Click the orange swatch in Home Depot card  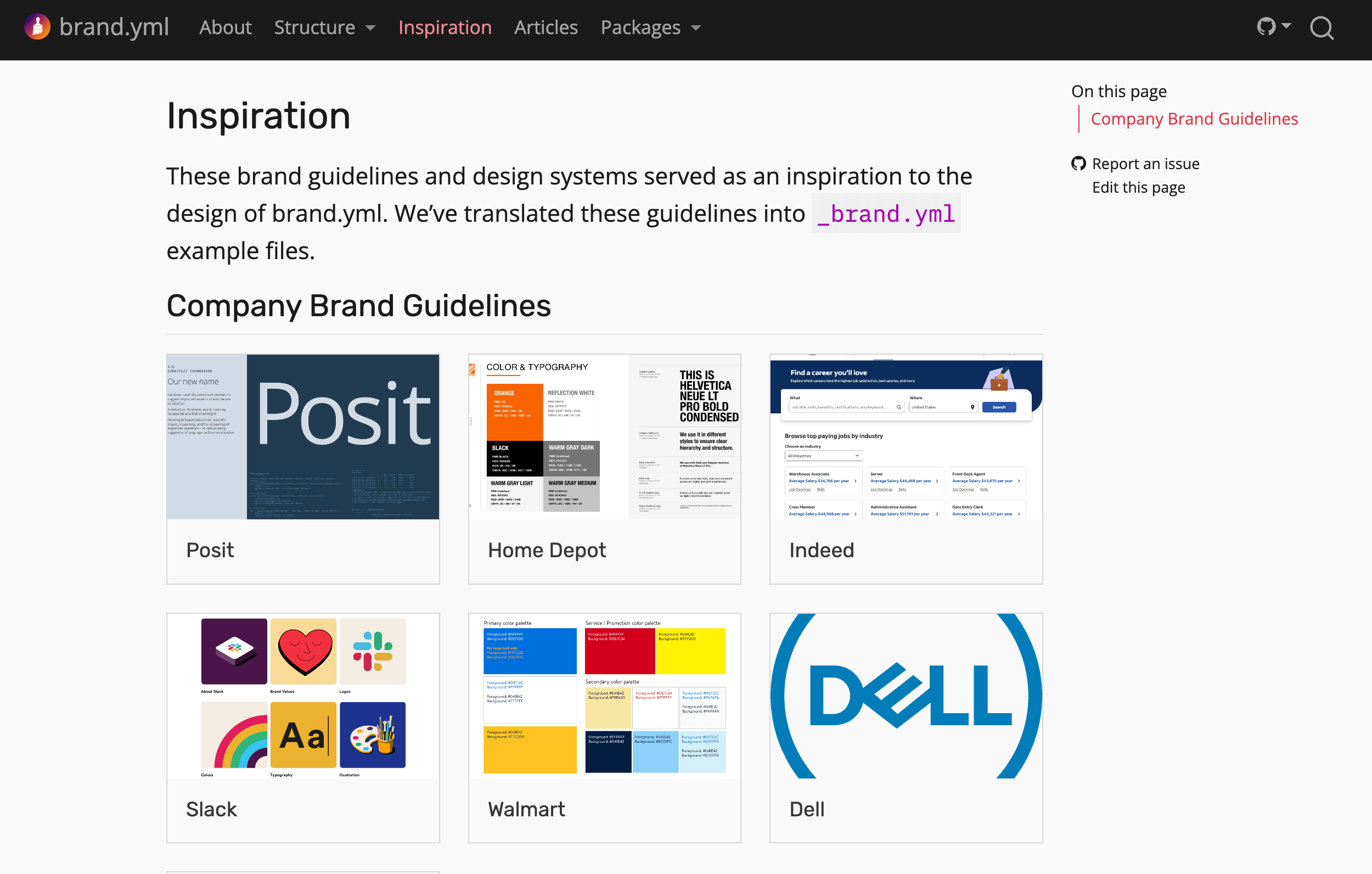[515, 412]
